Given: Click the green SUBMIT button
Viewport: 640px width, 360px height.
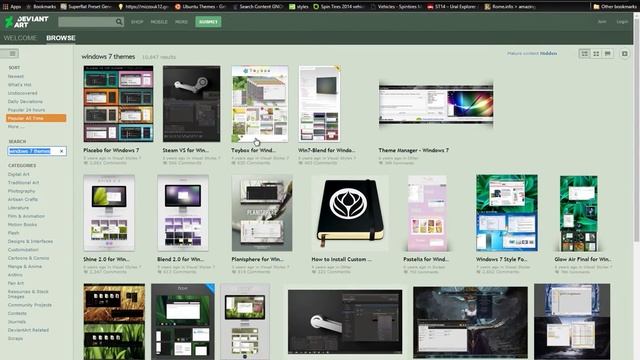Looking at the screenshot, I should [208, 22].
